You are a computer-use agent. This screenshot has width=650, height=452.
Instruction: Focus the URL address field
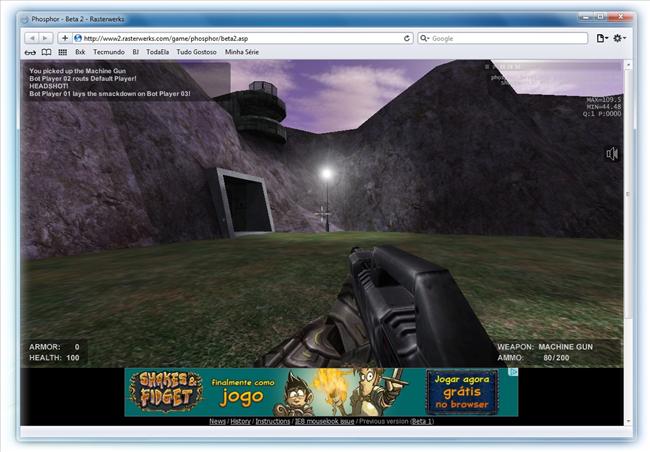coord(243,38)
